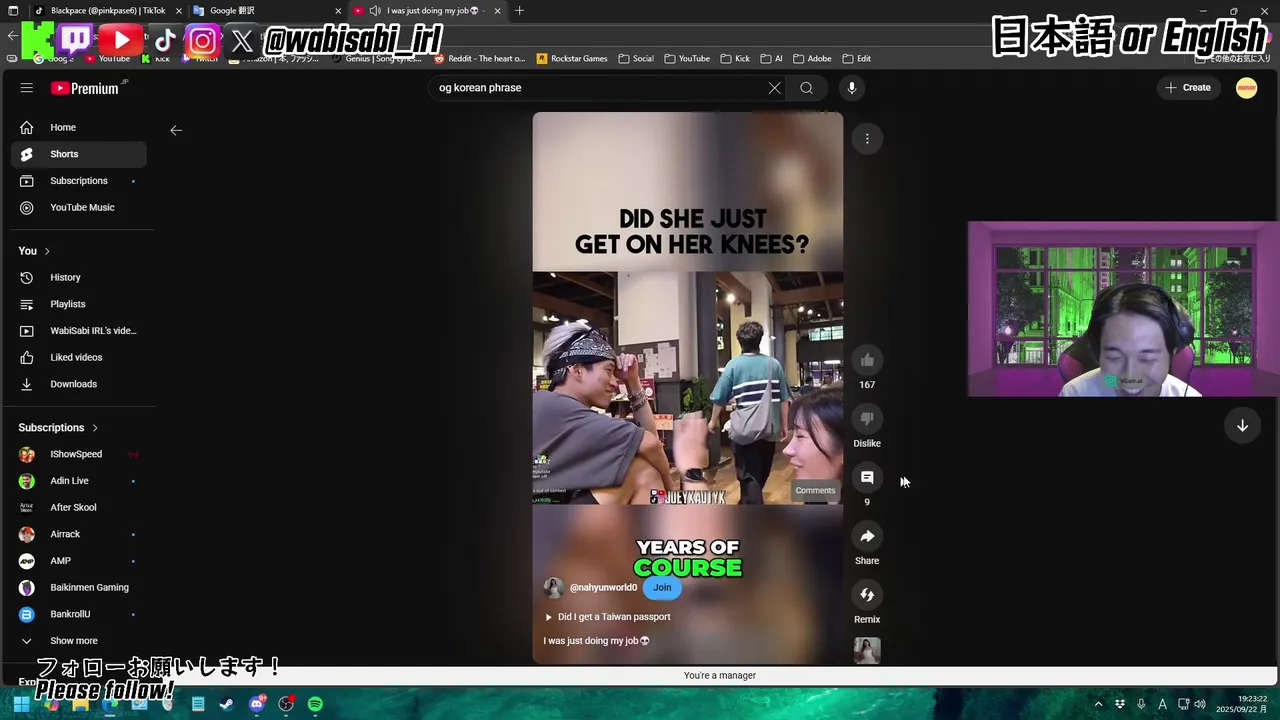This screenshot has width=1280, height=720.
Task: Click the Short title 'I was just doing my job'
Action: pyautogui.click(x=596, y=640)
